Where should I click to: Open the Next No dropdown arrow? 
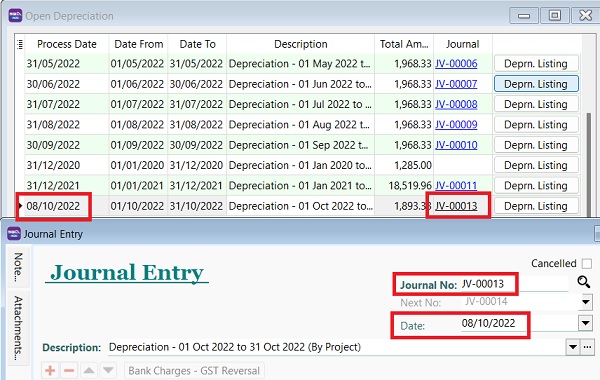[585, 302]
